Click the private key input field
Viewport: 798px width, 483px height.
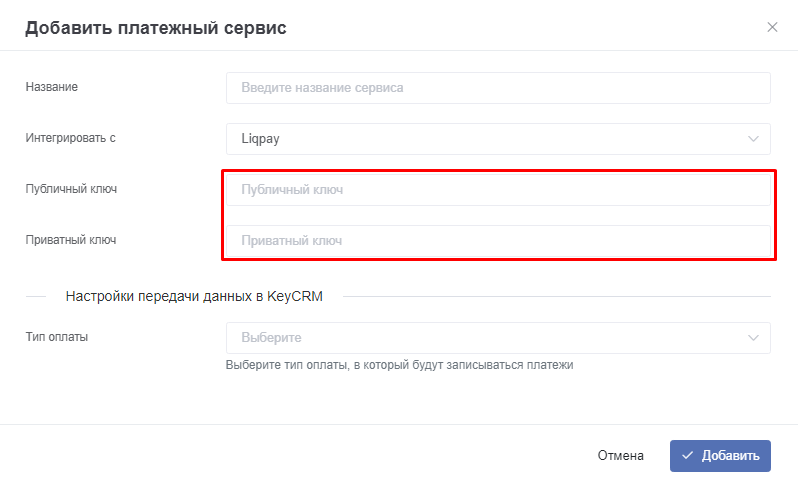tap(498, 241)
